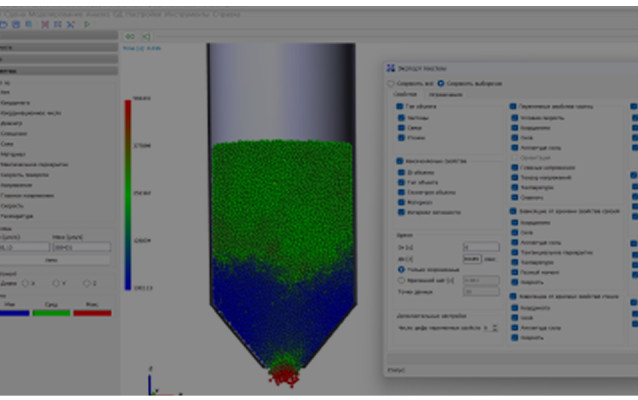
Task: Click the wide button below the min/max fields
Action: [55, 260]
